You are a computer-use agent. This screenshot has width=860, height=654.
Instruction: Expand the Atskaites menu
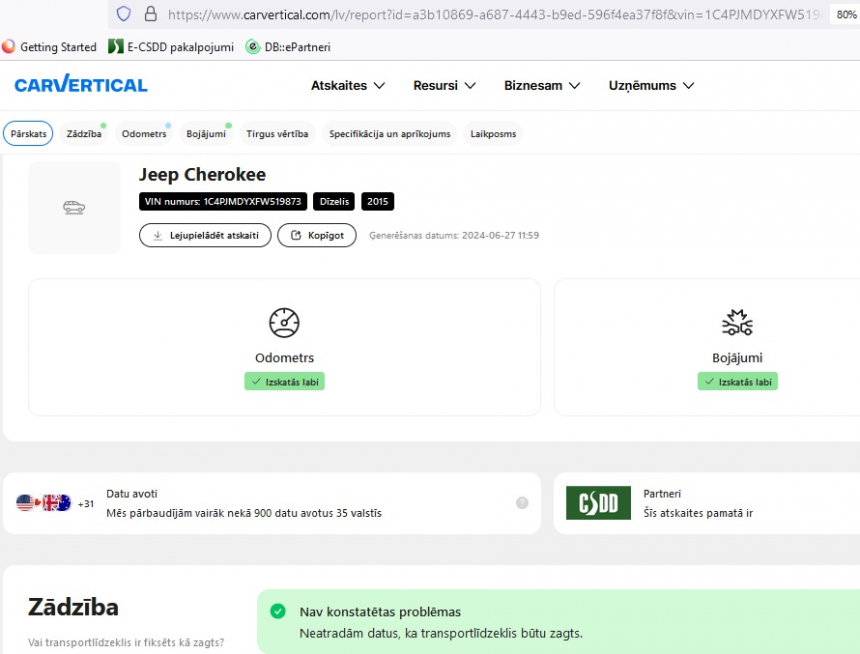pyautogui.click(x=348, y=86)
